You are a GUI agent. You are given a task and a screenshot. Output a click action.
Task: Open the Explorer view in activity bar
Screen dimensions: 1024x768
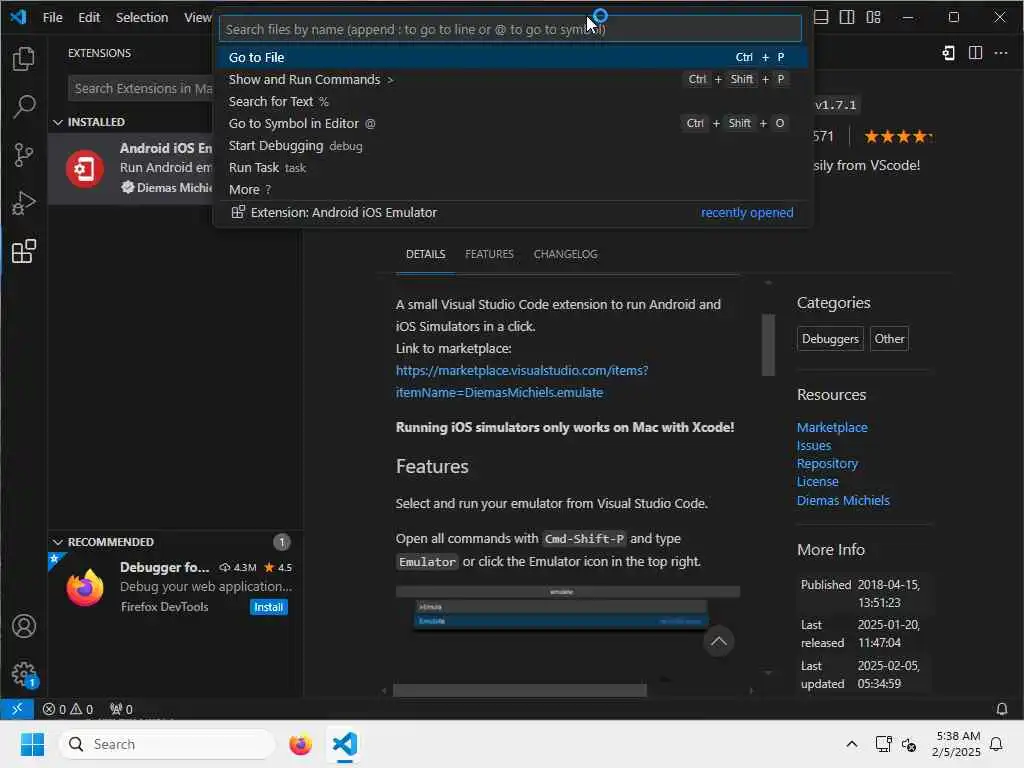coord(24,59)
